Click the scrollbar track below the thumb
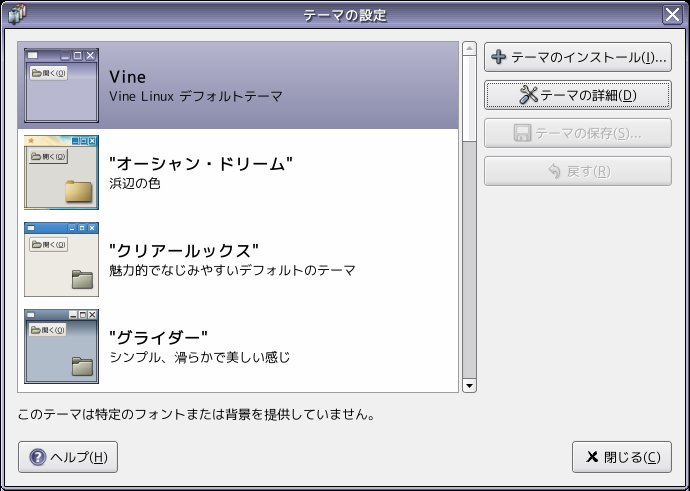The image size is (690, 491). click(x=470, y=260)
